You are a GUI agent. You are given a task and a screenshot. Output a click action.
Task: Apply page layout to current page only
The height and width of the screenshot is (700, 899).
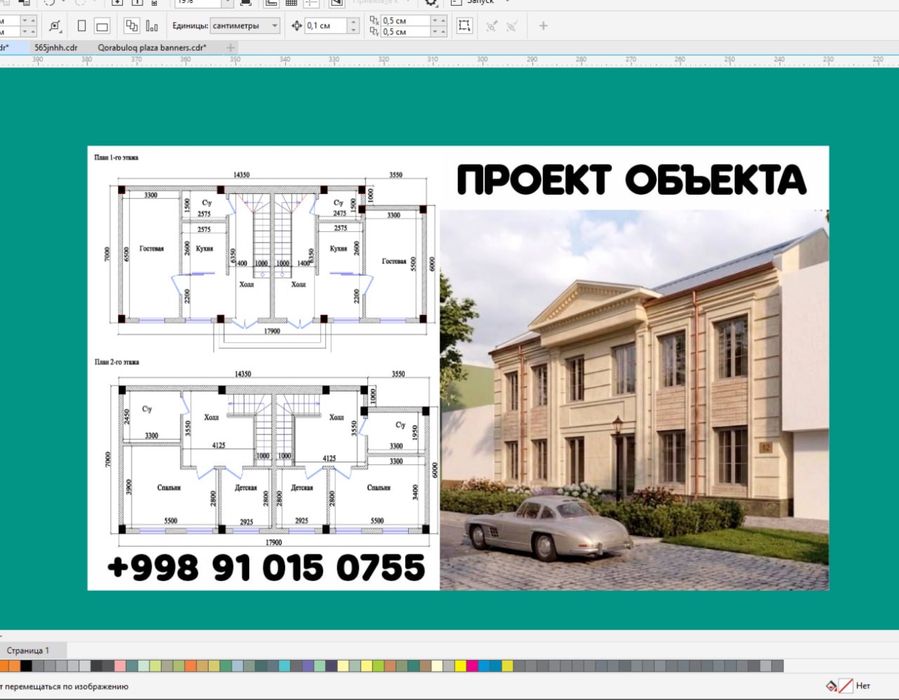[151, 26]
